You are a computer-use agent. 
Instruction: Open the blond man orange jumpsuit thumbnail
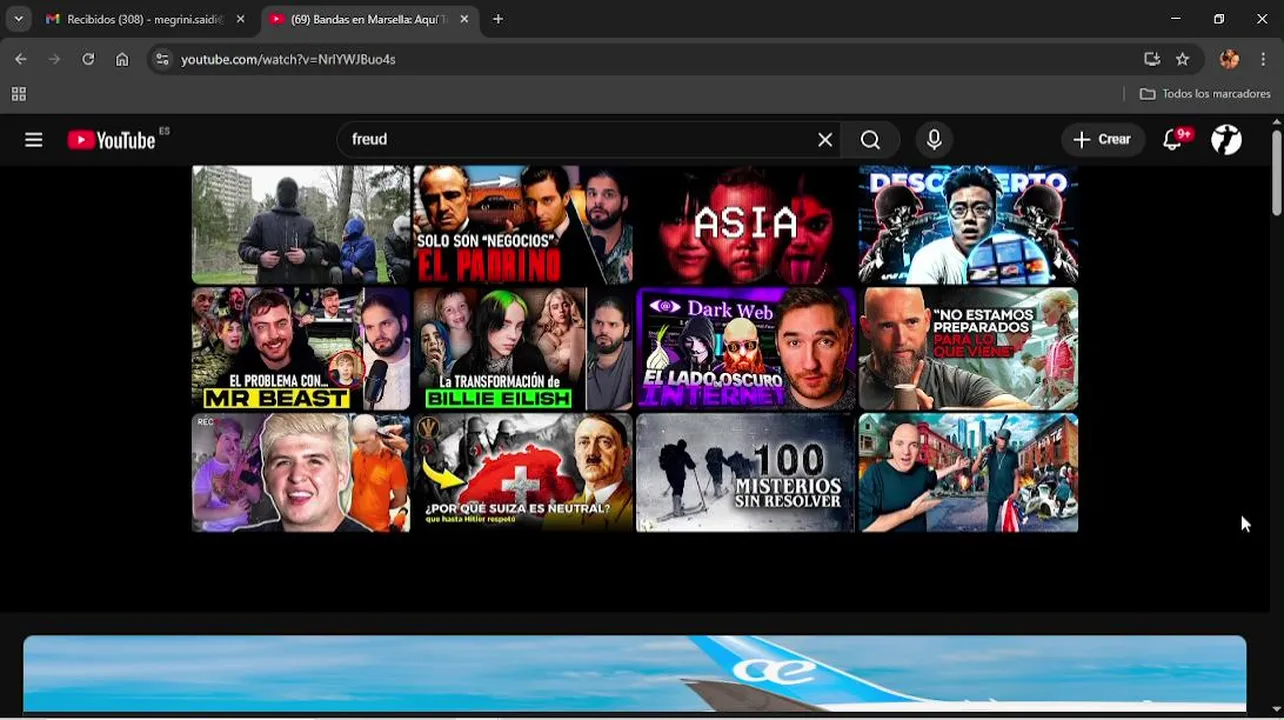(301, 472)
